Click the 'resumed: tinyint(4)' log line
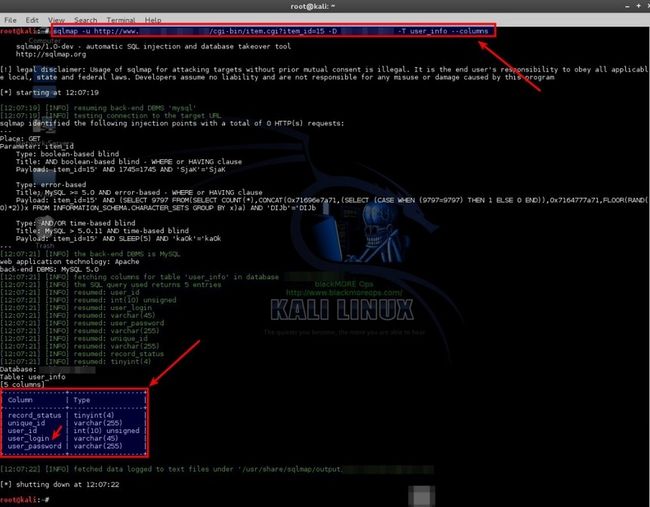The width and height of the screenshot is (650, 507). tap(75, 361)
